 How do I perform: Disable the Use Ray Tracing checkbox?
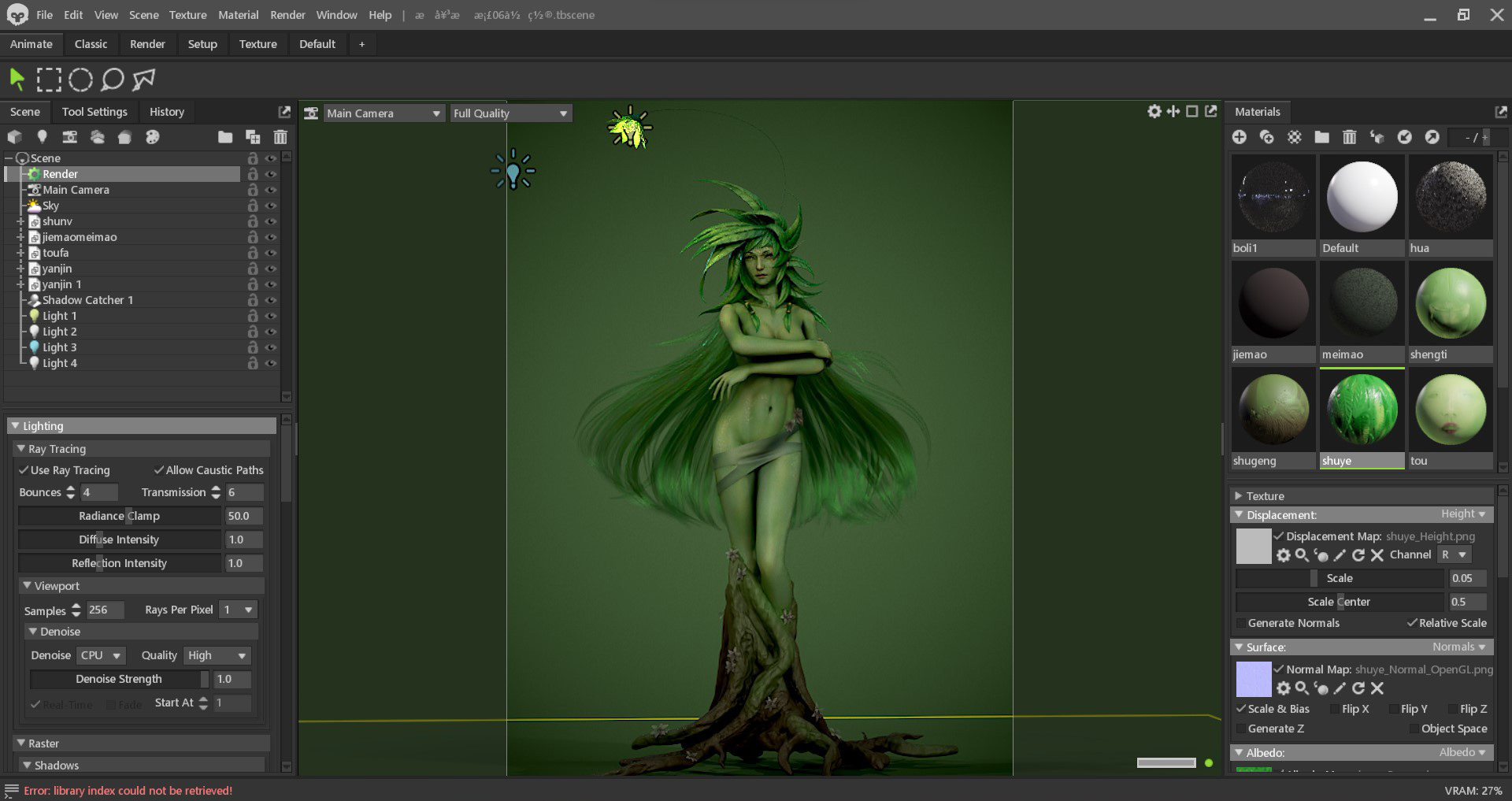point(24,470)
